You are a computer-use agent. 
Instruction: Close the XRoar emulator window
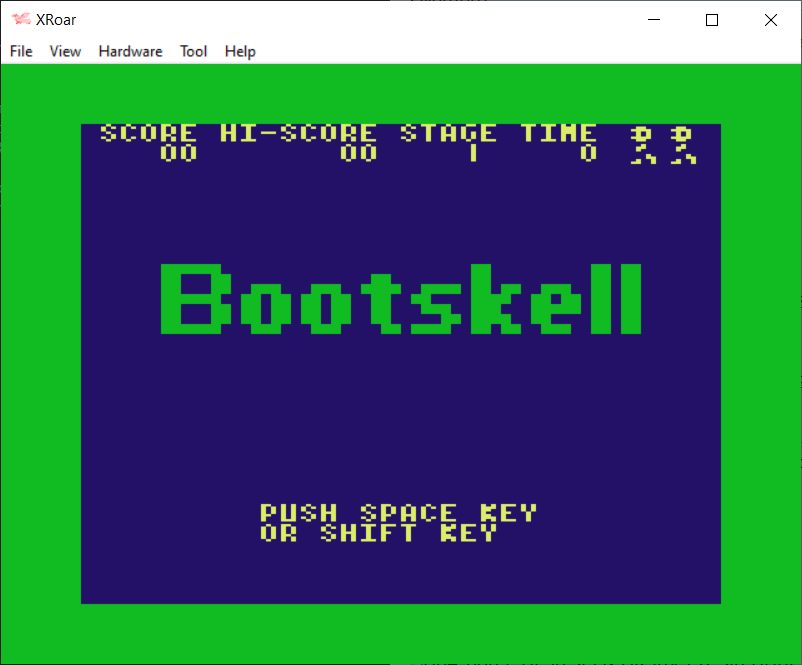point(770,20)
